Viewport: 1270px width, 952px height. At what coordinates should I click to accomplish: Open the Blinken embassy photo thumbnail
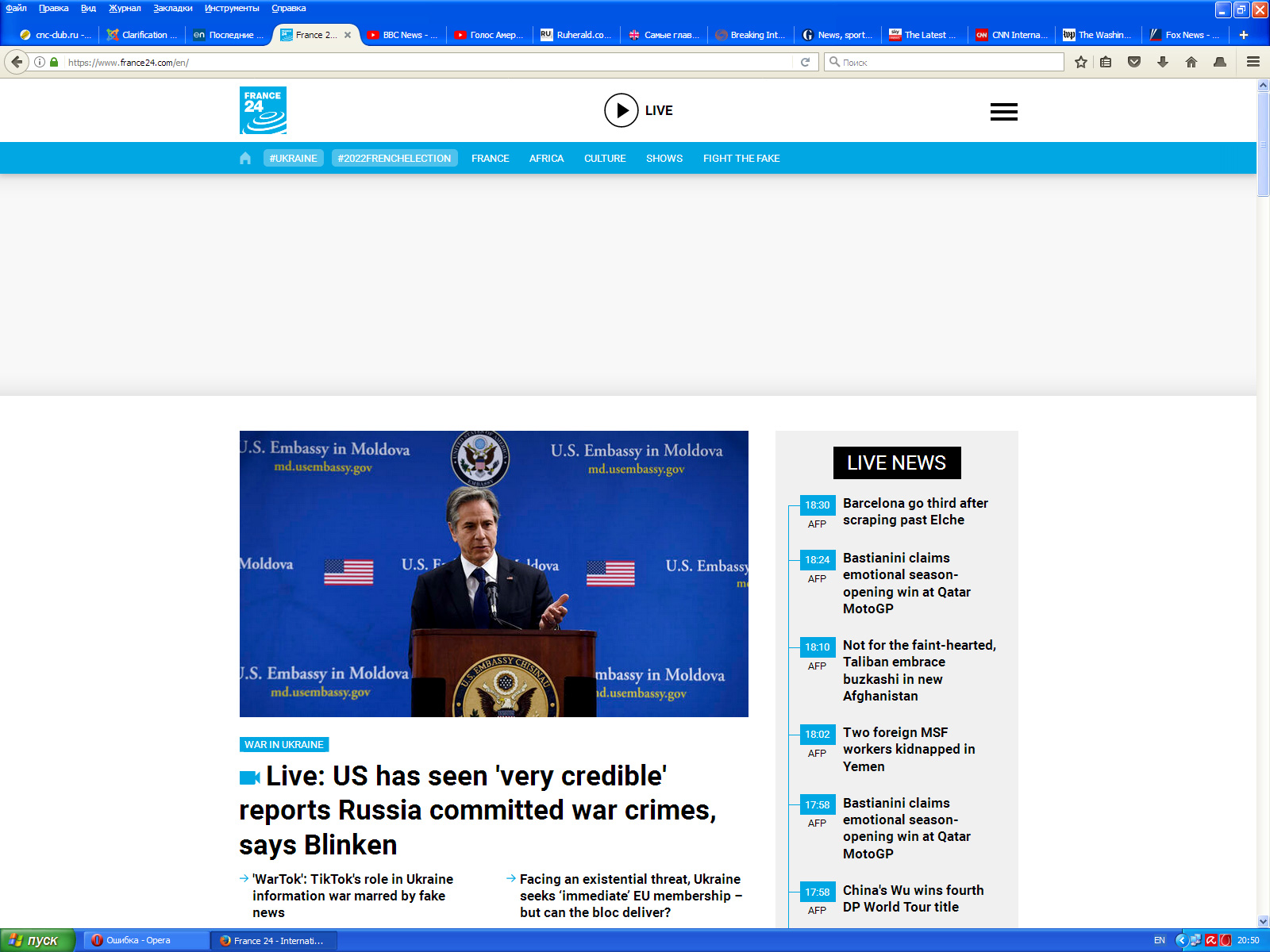494,574
